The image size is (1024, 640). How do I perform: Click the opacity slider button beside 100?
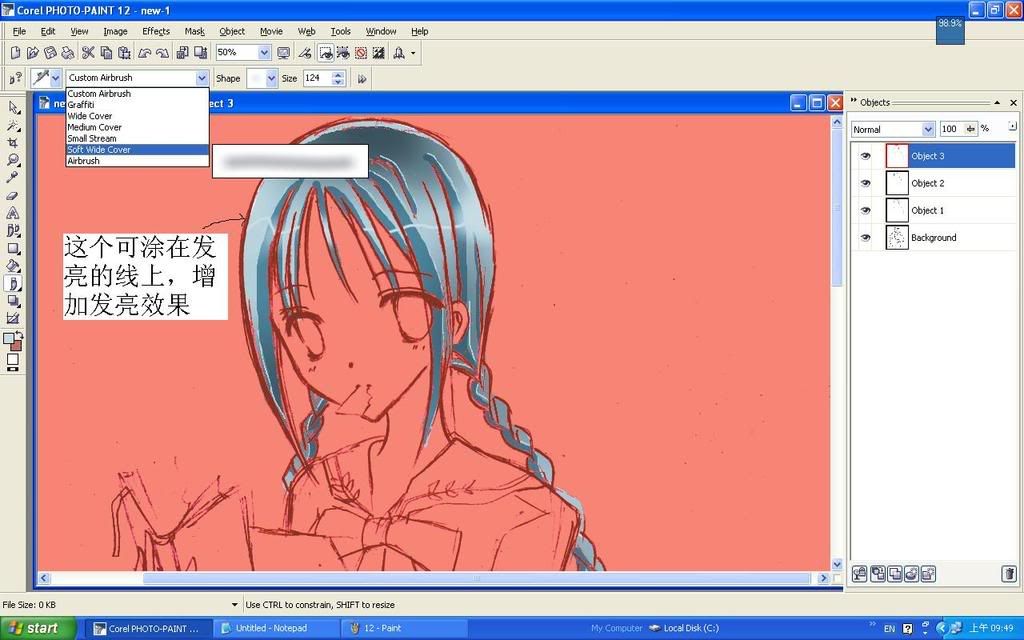coord(970,129)
